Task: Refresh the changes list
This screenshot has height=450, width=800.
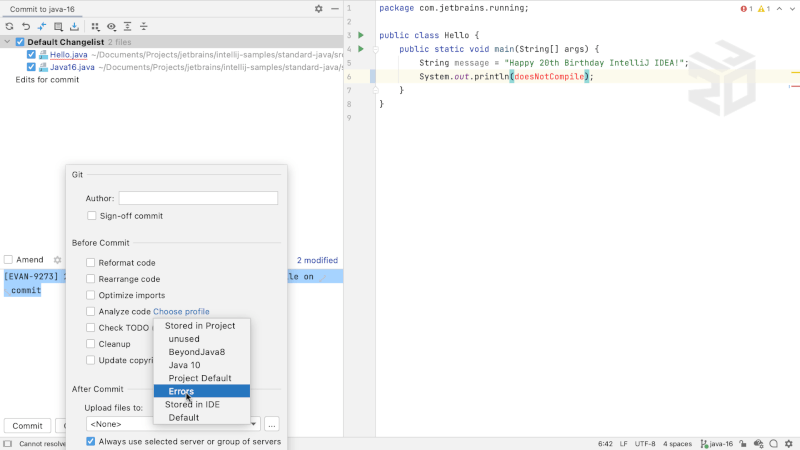Action: click(x=9, y=27)
